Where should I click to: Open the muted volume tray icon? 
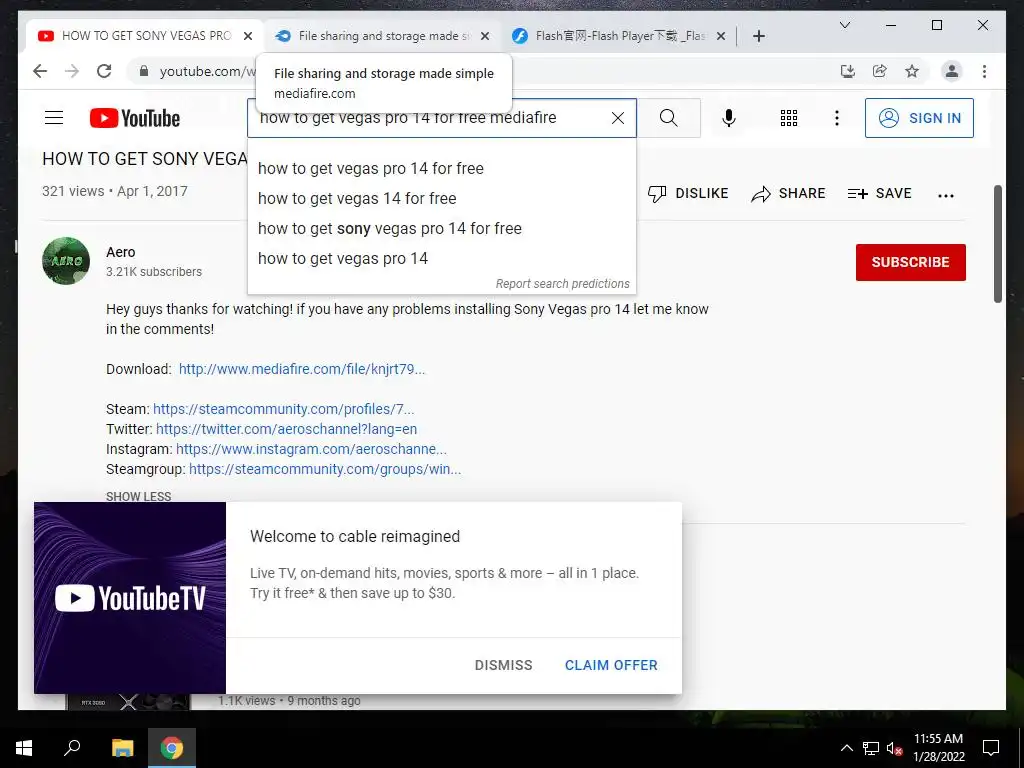pos(894,748)
